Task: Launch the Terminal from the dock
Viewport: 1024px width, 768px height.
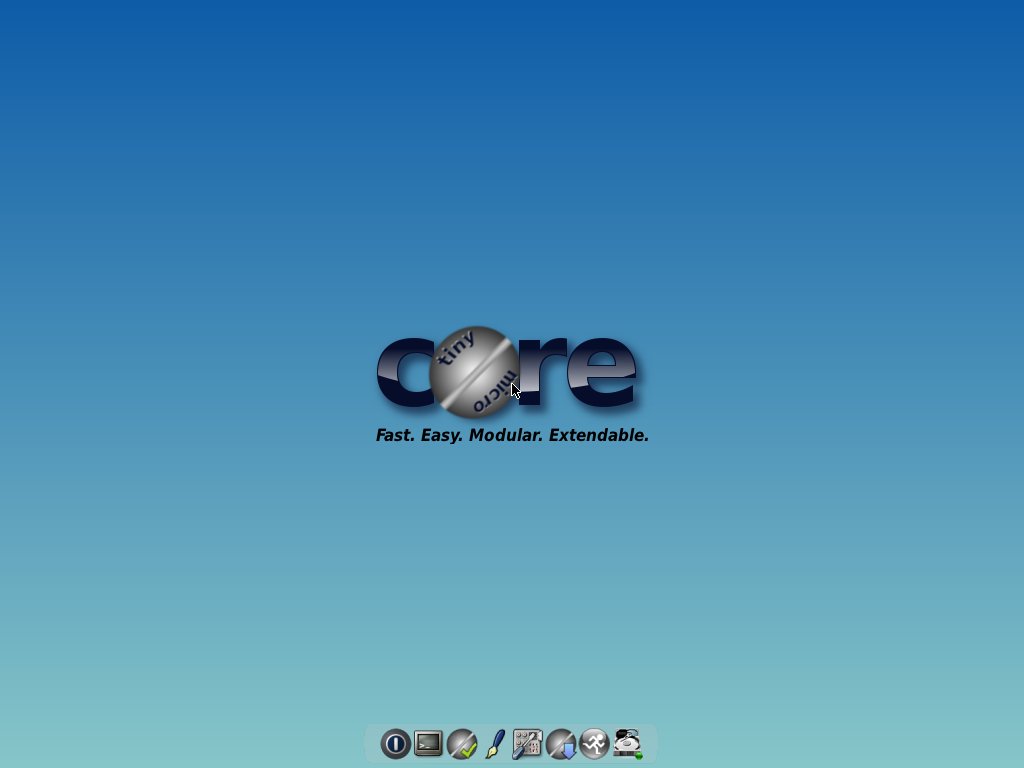Action: pos(428,743)
